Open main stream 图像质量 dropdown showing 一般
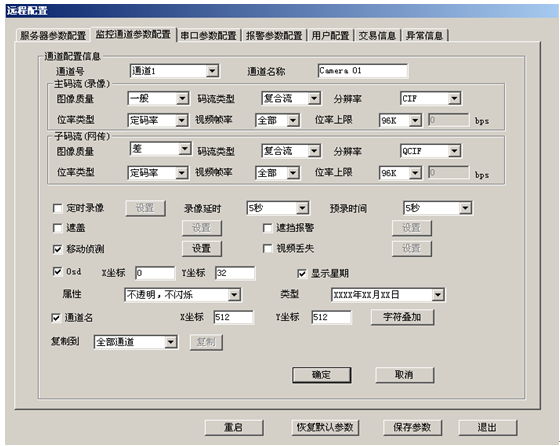The height and width of the screenshot is (446, 560). (158, 98)
